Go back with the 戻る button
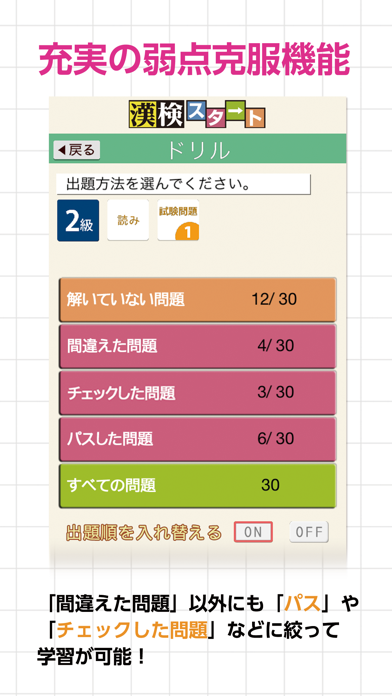Screen dimensions: 392x696 click(77, 150)
